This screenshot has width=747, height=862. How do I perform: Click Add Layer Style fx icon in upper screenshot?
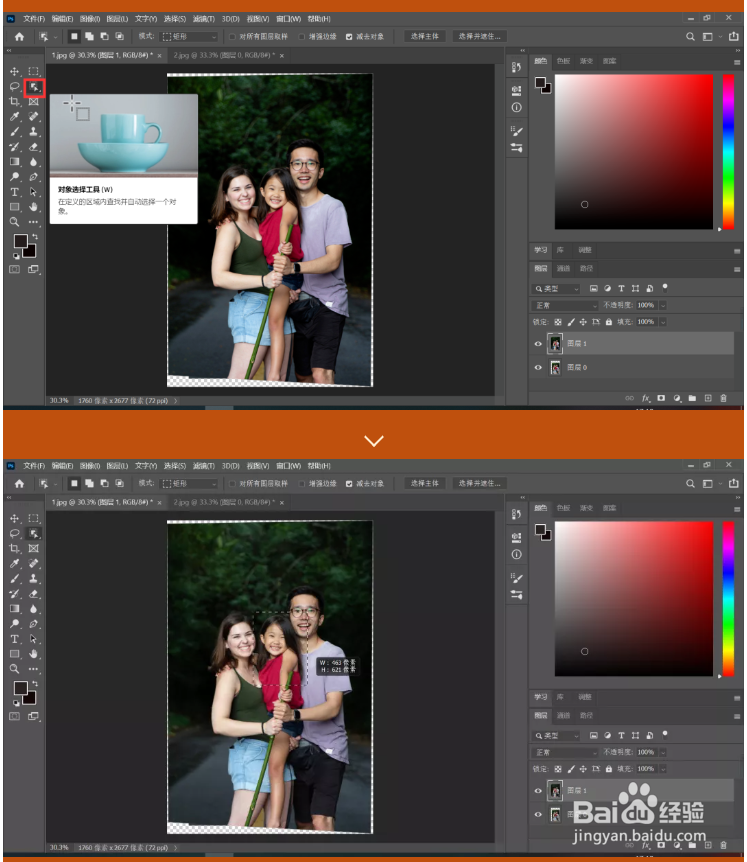tap(646, 398)
